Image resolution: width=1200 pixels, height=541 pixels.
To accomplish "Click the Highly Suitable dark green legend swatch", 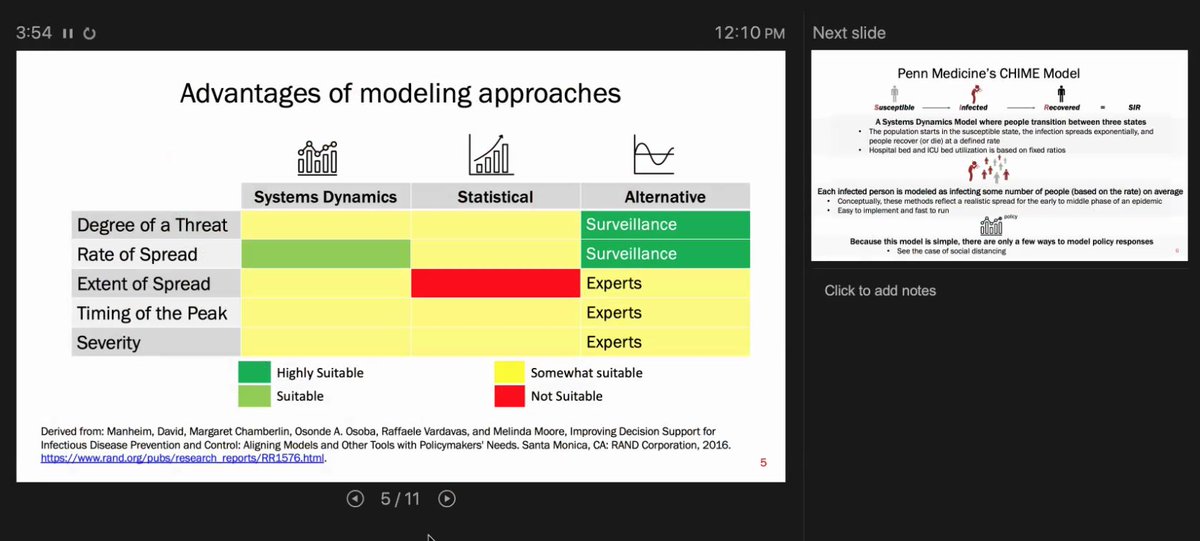I will tap(254, 372).
